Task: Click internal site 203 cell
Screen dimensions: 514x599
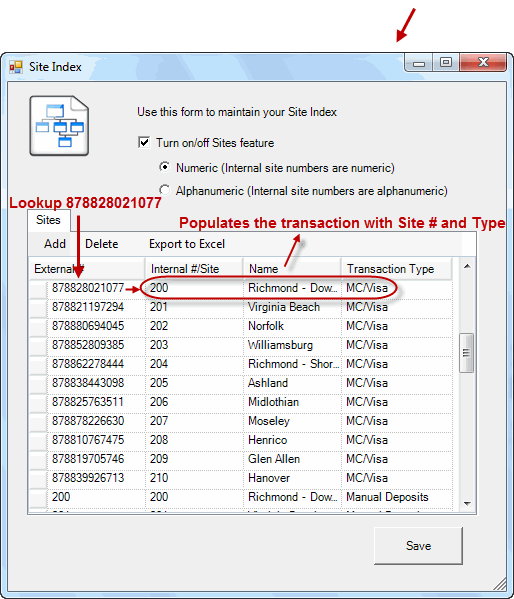Action: tap(194, 346)
